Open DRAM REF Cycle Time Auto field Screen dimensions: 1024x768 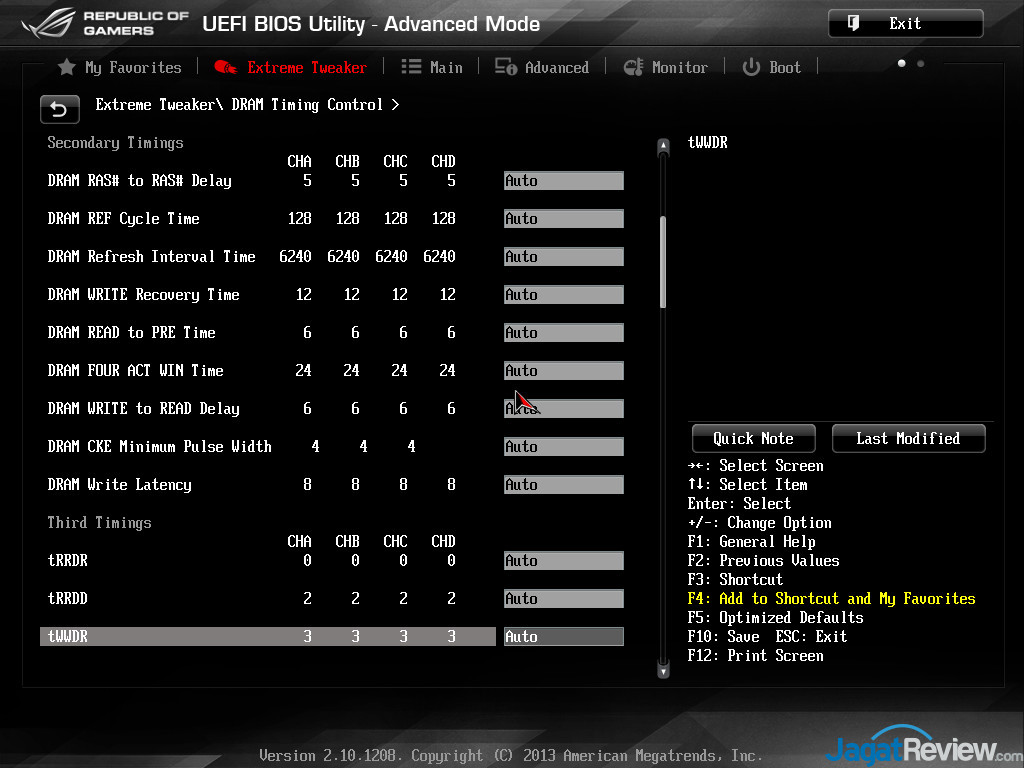pyautogui.click(x=563, y=219)
